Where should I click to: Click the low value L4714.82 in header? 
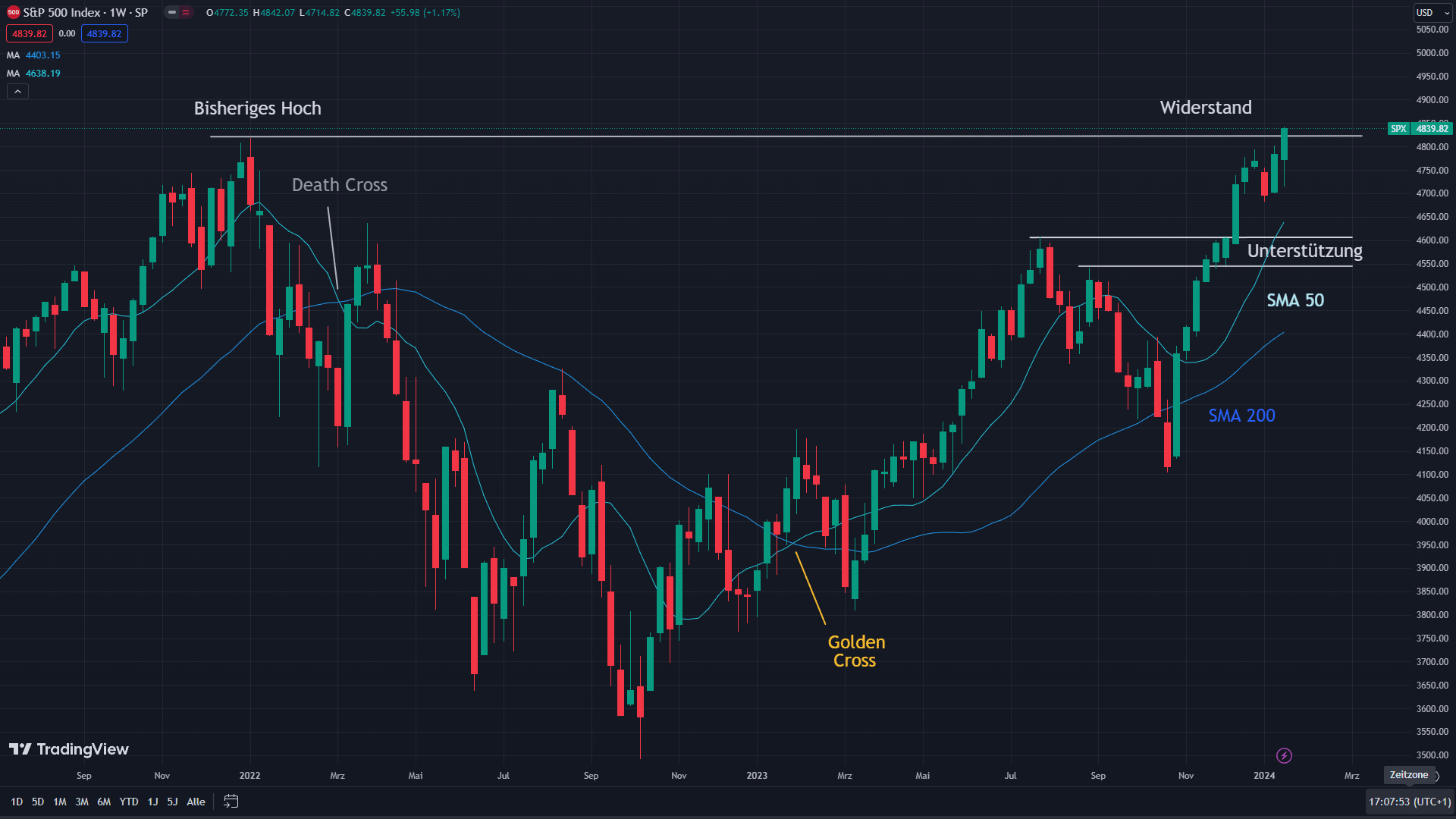(319, 13)
